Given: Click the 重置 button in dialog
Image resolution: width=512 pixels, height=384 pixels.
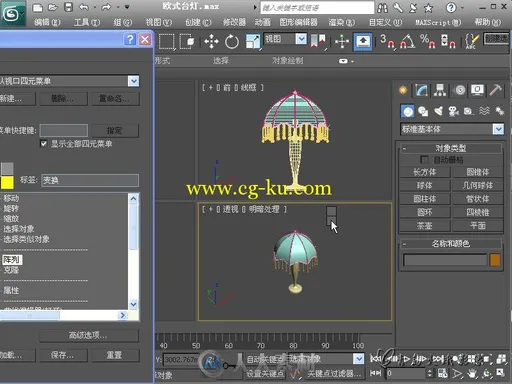Looking at the screenshot, I should point(114,355).
